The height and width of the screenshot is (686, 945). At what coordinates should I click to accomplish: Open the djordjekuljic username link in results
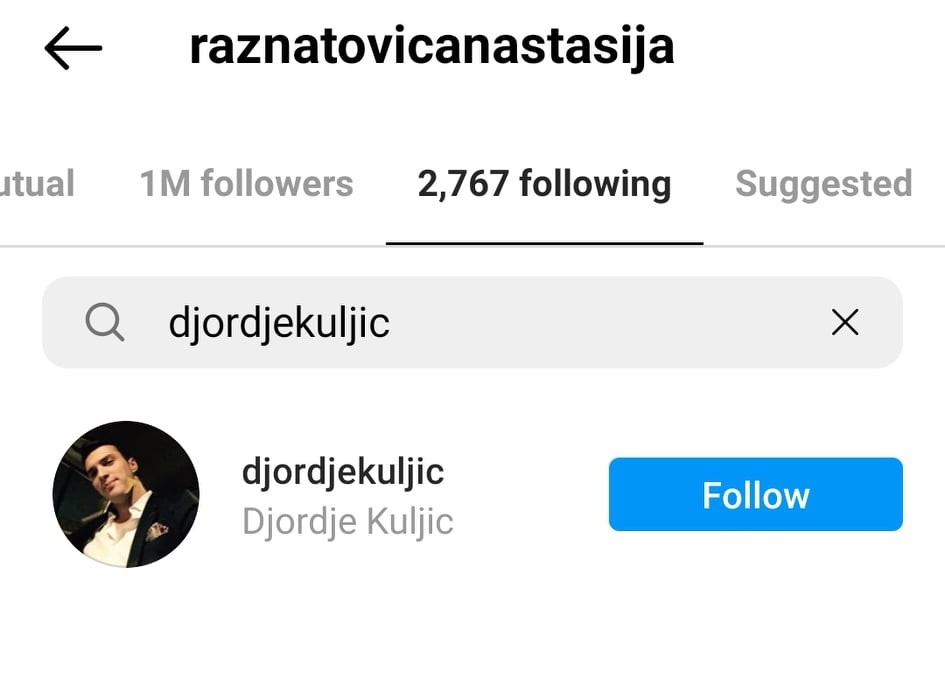(x=343, y=471)
